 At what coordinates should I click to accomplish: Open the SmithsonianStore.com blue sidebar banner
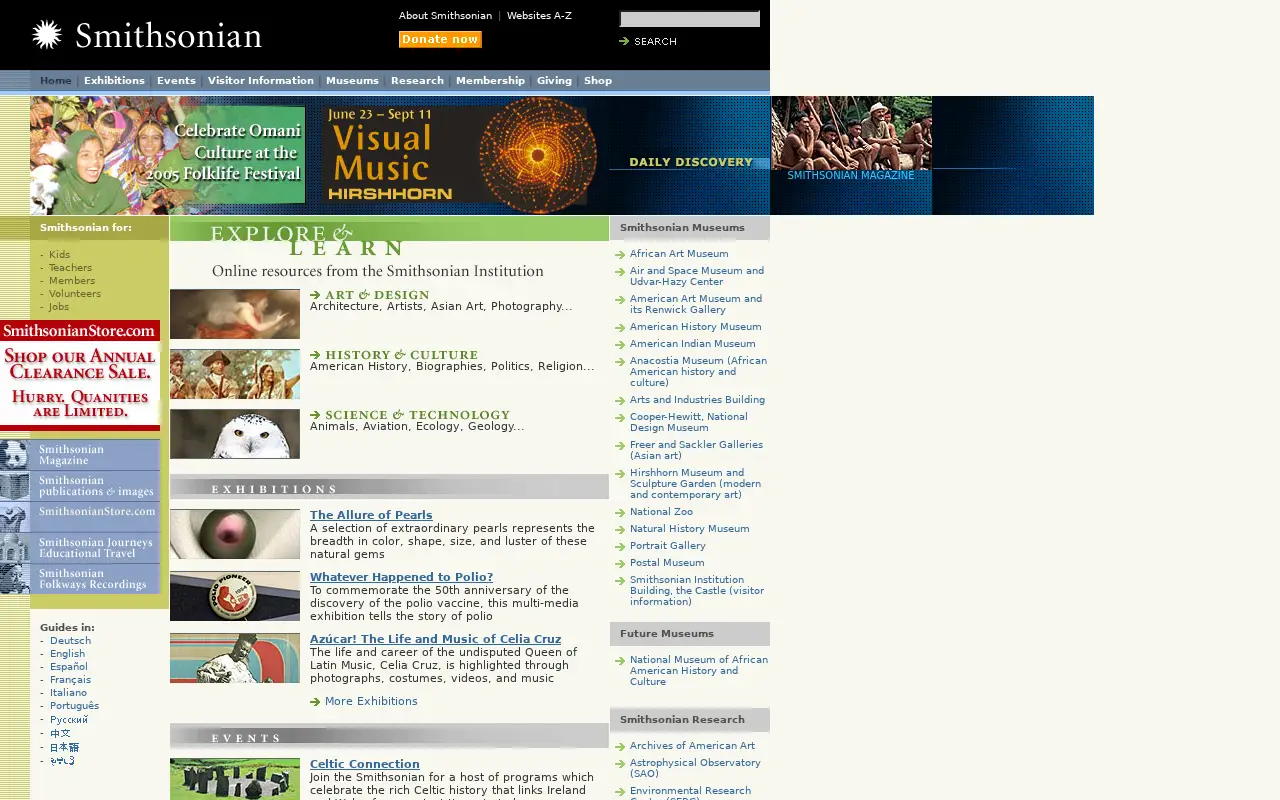(80, 517)
